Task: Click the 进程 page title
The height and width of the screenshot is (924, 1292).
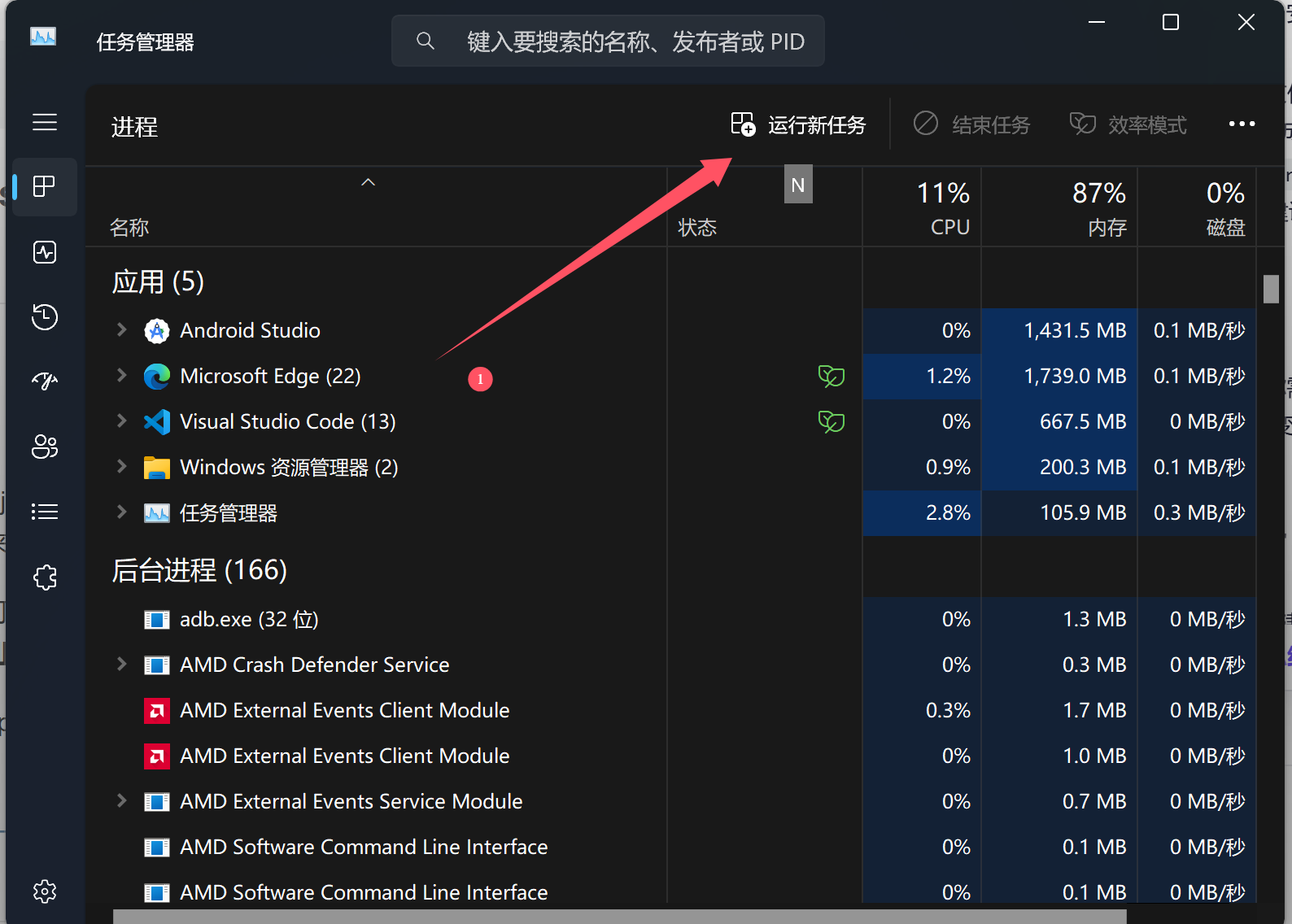Action: (134, 127)
